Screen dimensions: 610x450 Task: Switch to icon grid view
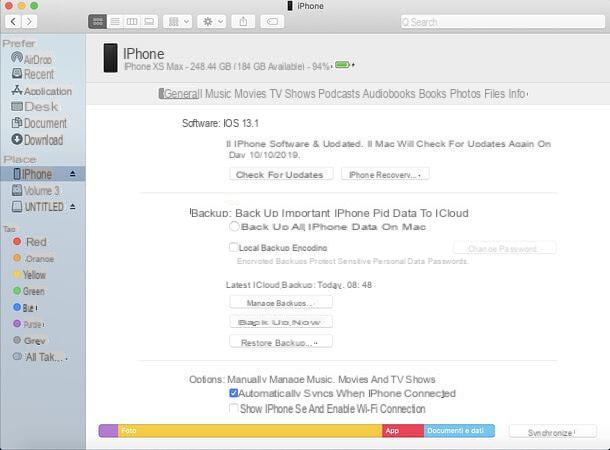[x=98, y=21]
